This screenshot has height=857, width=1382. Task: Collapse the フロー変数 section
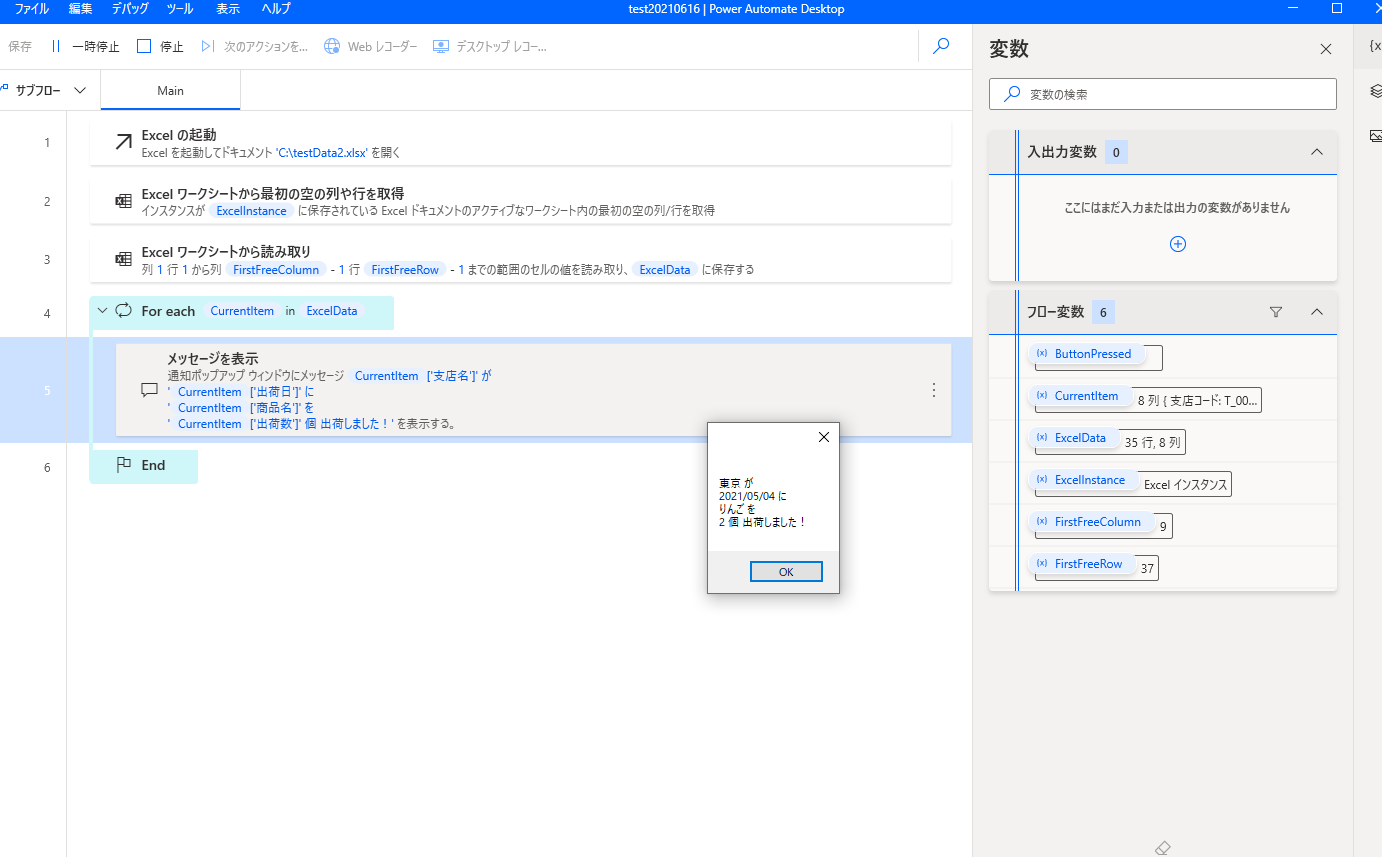[1316, 312]
